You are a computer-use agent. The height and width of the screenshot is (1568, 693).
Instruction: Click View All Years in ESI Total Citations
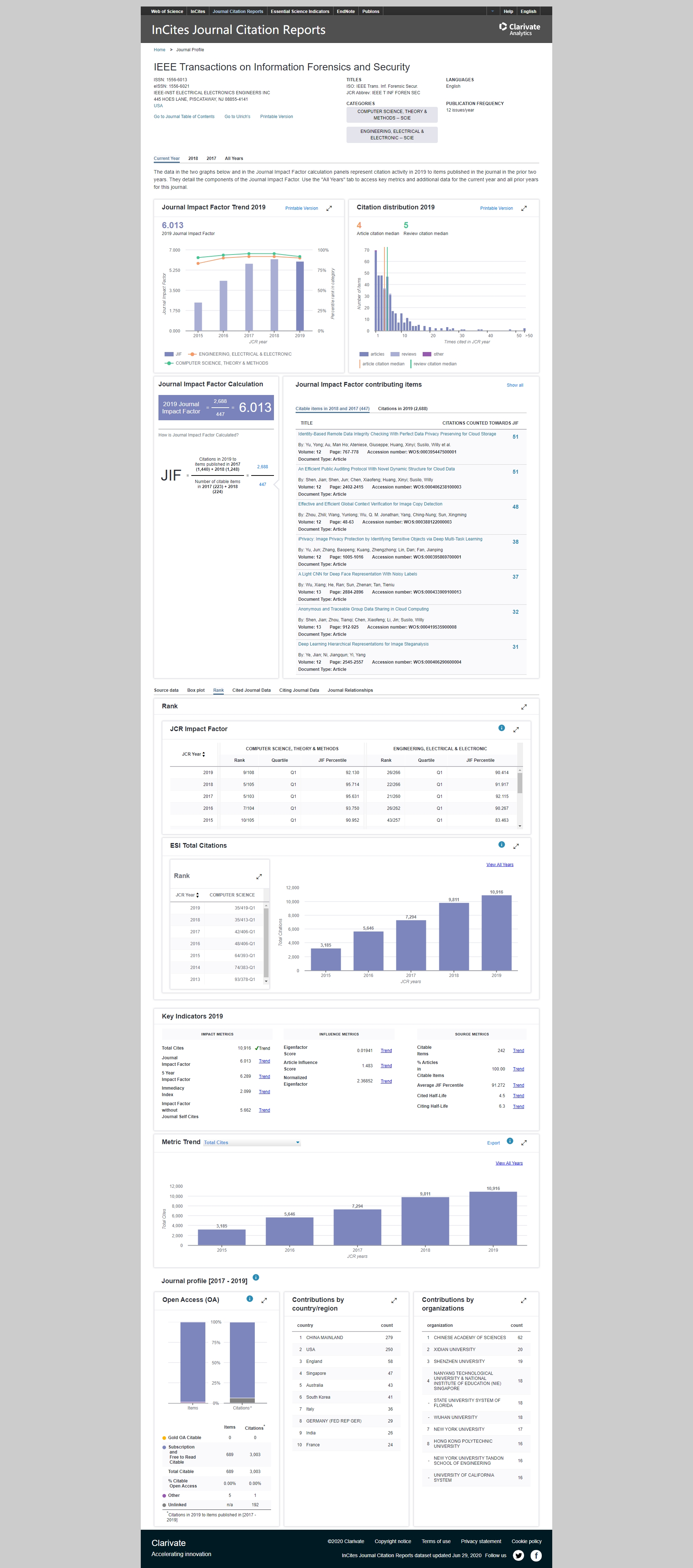click(500, 864)
